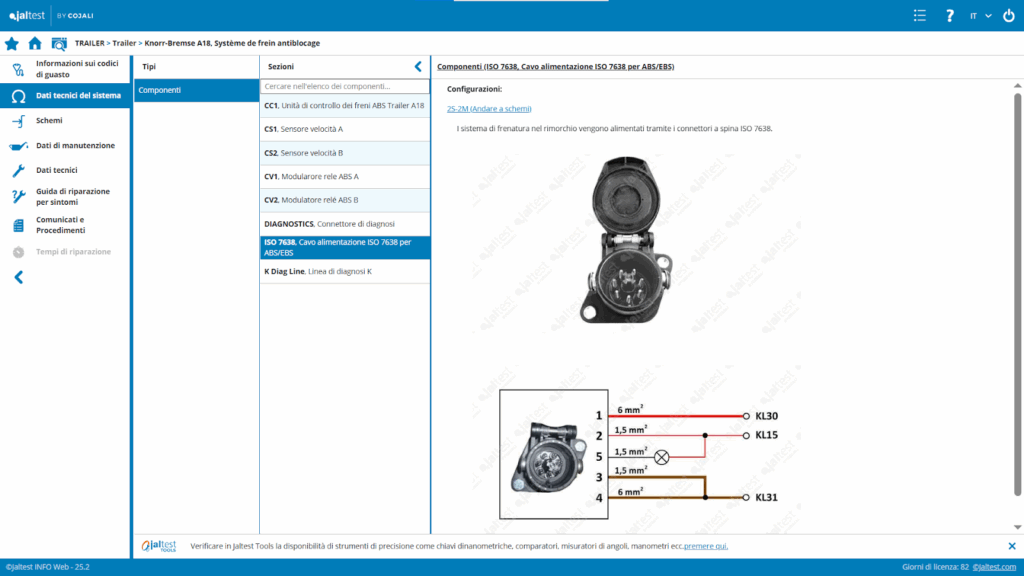Open help question mark icon

tap(950, 16)
